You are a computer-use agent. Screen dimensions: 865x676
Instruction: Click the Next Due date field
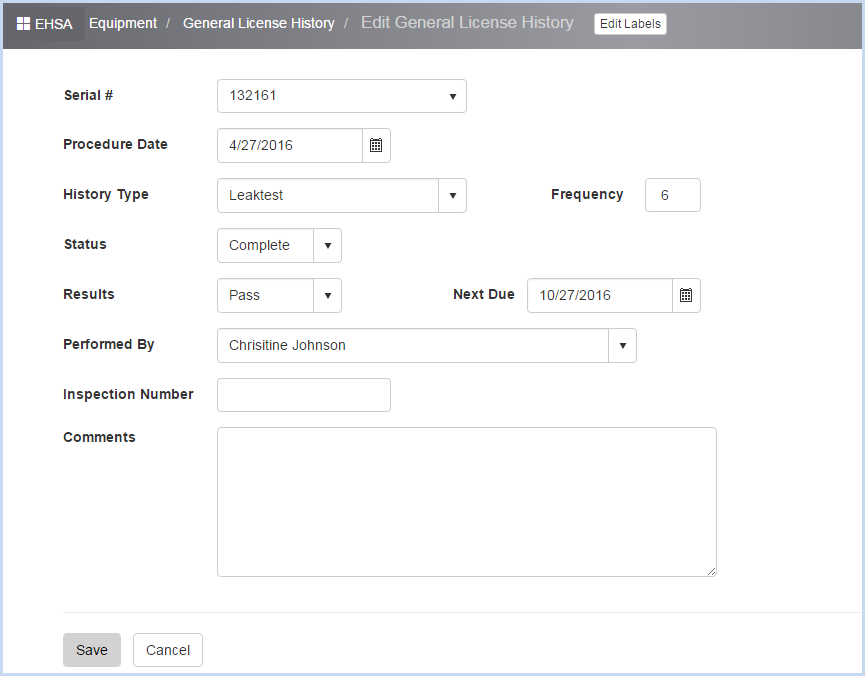point(600,295)
